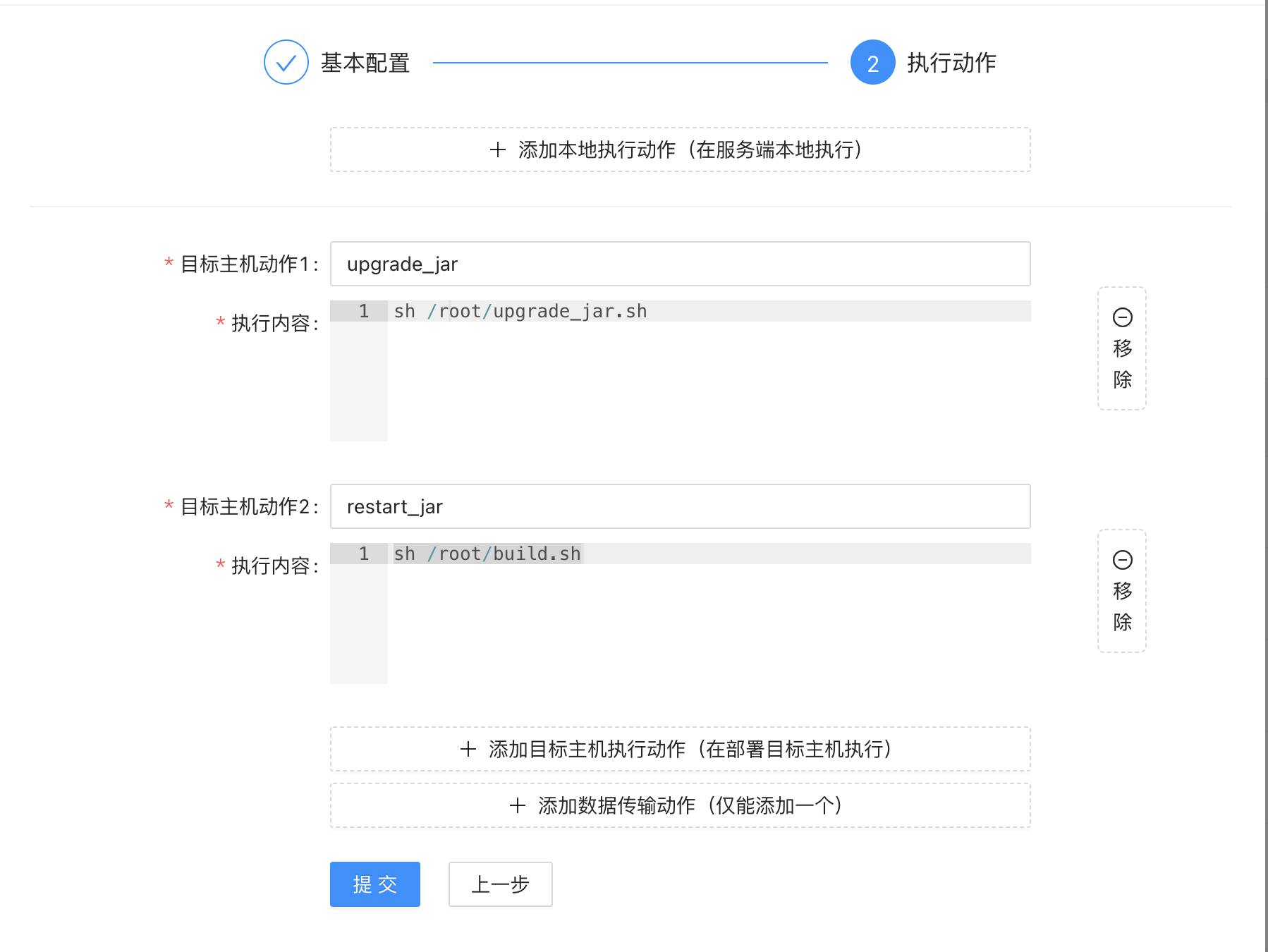
Task: Click the plus icon on 添加本地执行动作
Action: click(x=497, y=149)
